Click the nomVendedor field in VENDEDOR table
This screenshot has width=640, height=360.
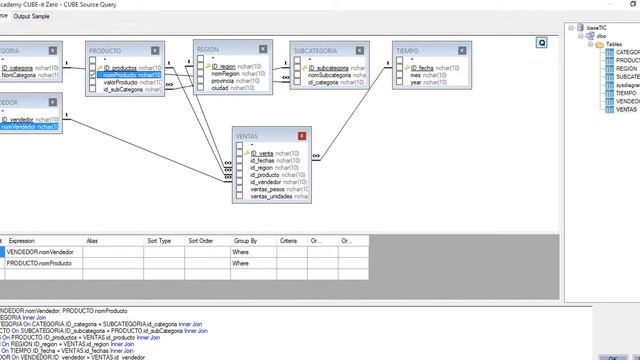click(x=30, y=127)
